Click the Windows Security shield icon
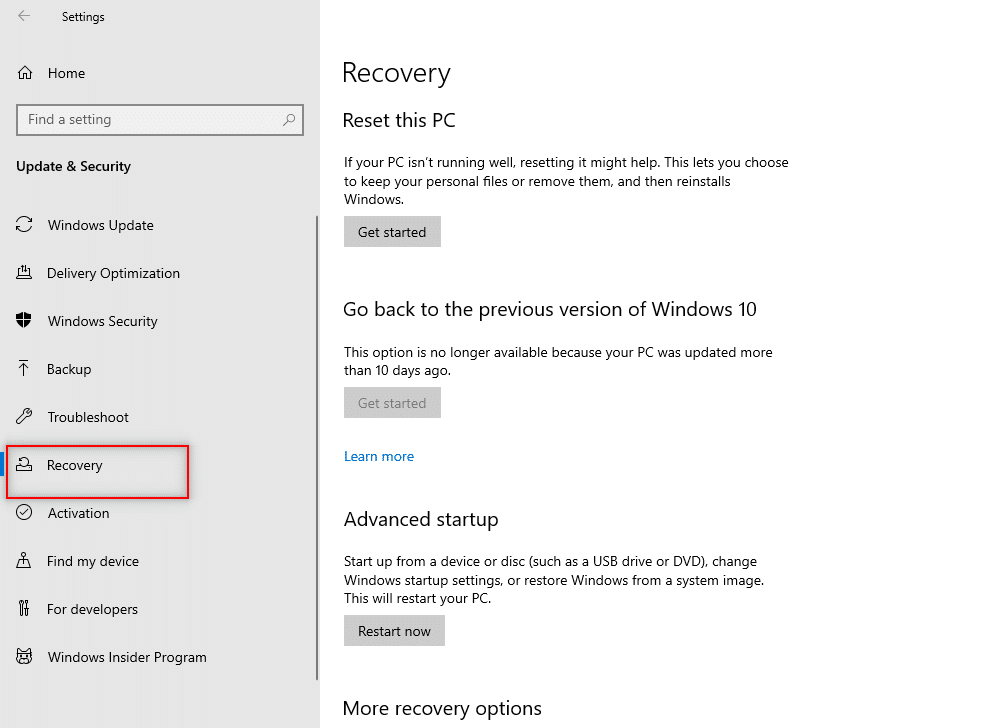This screenshot has height=728, width=1005. [x=24, y=320]
